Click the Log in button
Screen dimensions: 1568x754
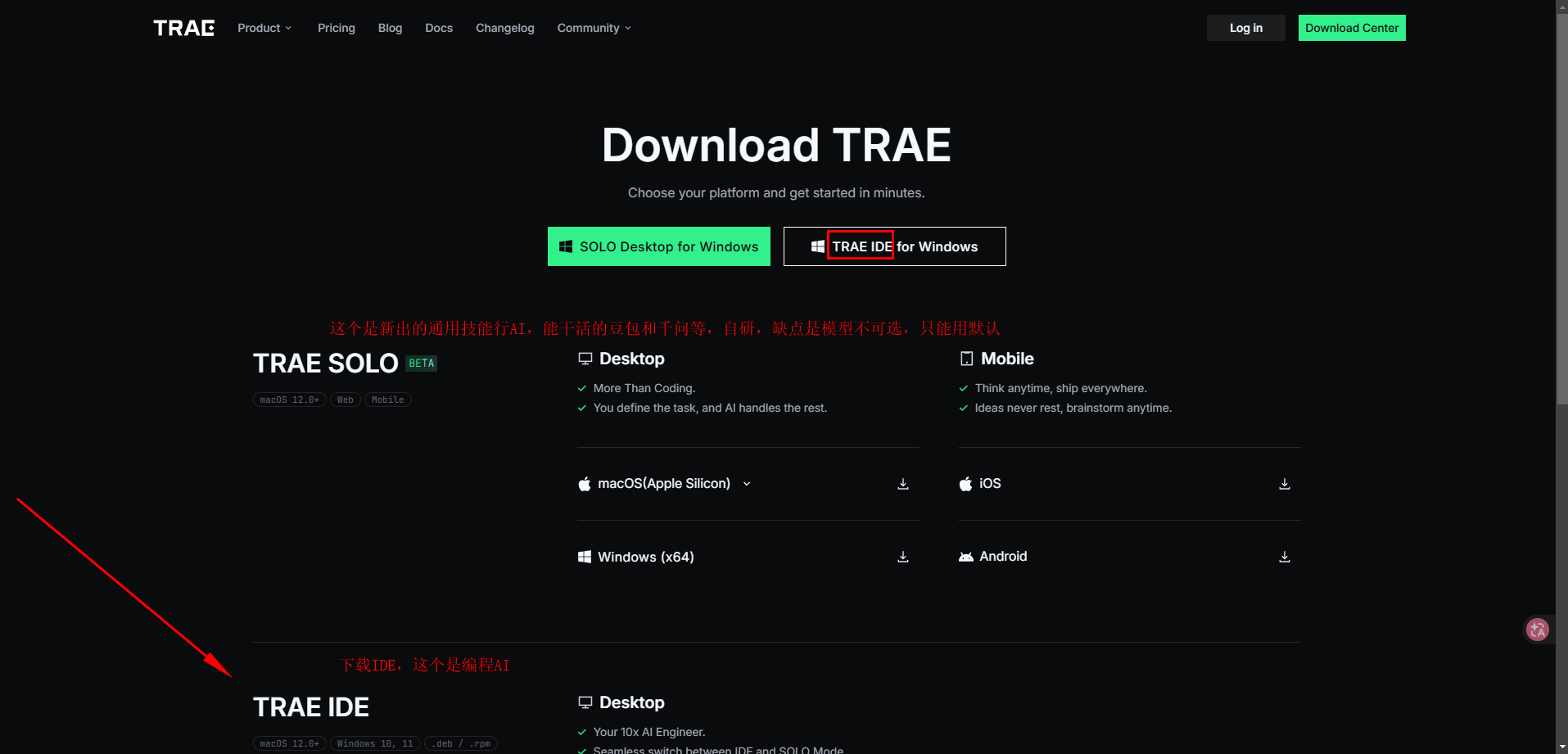[1246, 28]
